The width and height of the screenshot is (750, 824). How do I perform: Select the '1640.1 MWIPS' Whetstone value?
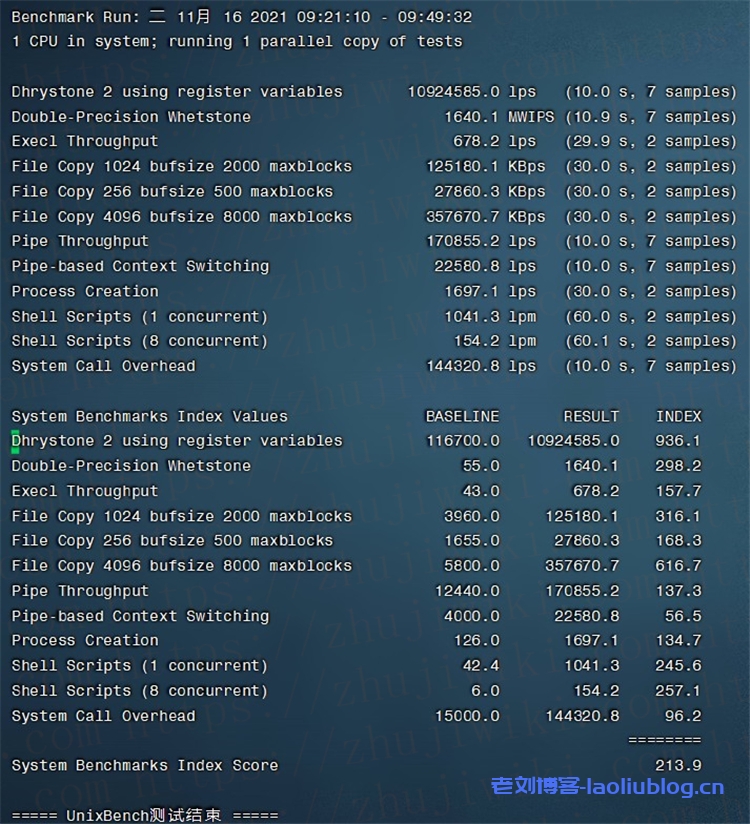click(499, 117)
